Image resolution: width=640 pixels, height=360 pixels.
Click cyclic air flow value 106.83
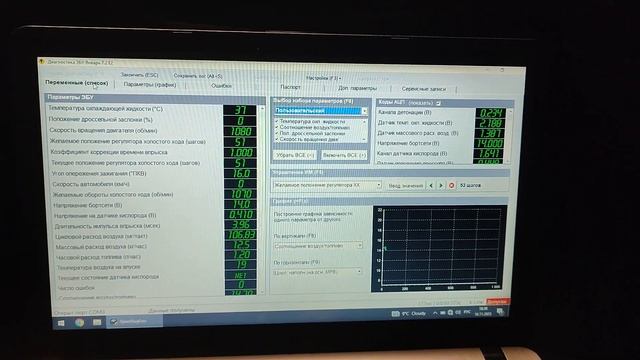pyautogui.click(x=241, y=235)
